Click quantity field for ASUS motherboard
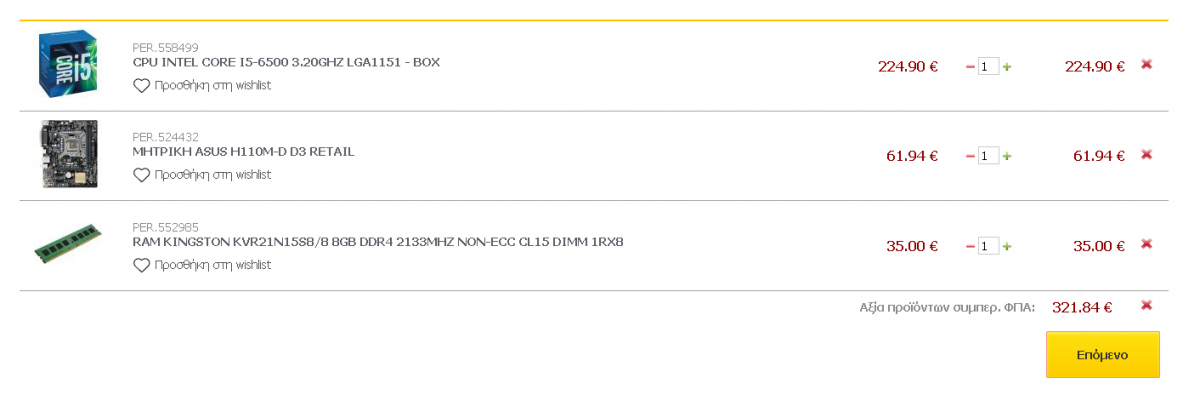 click(988, 156)
